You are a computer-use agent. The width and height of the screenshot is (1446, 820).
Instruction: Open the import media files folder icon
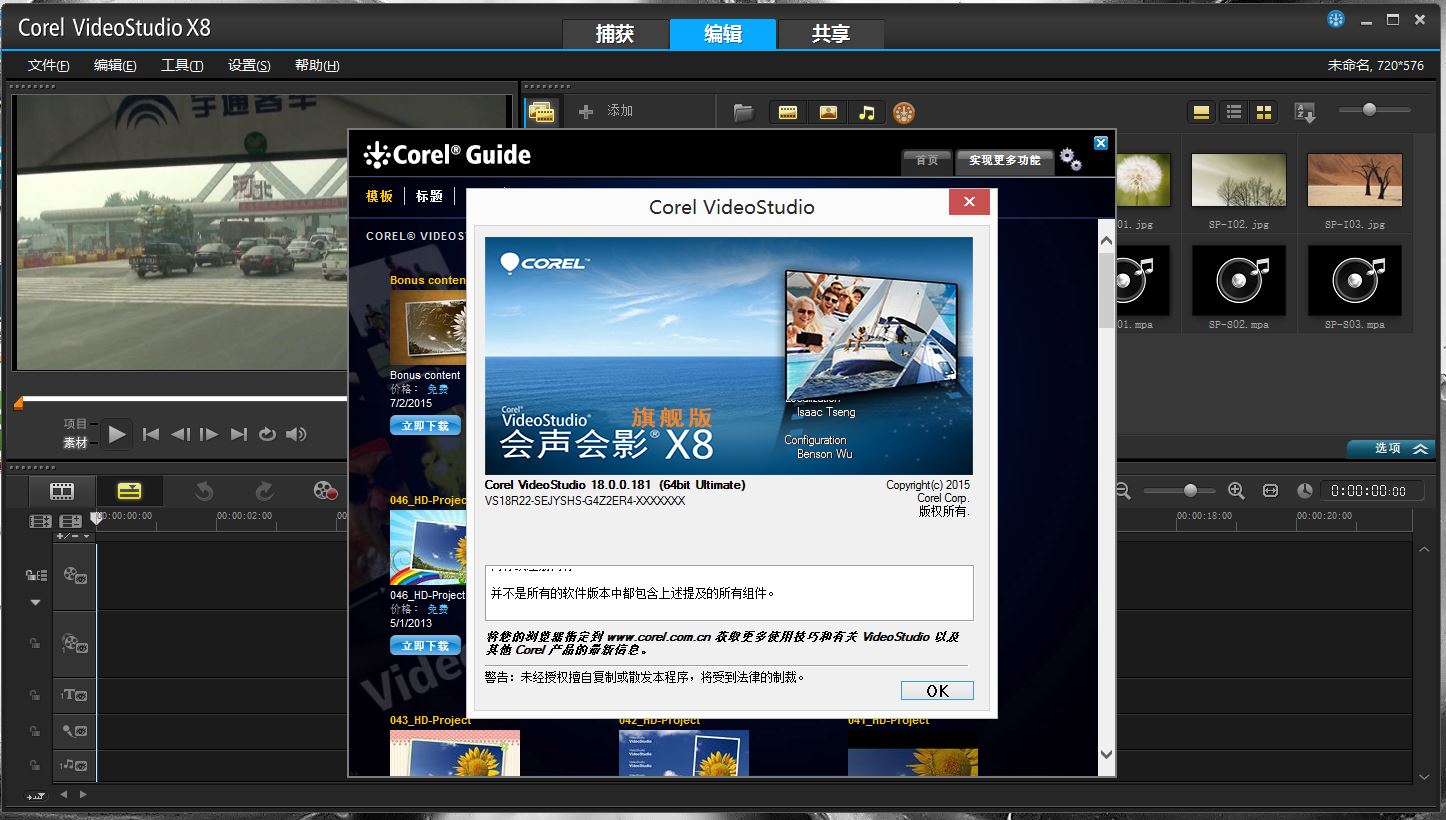(743, 113)
